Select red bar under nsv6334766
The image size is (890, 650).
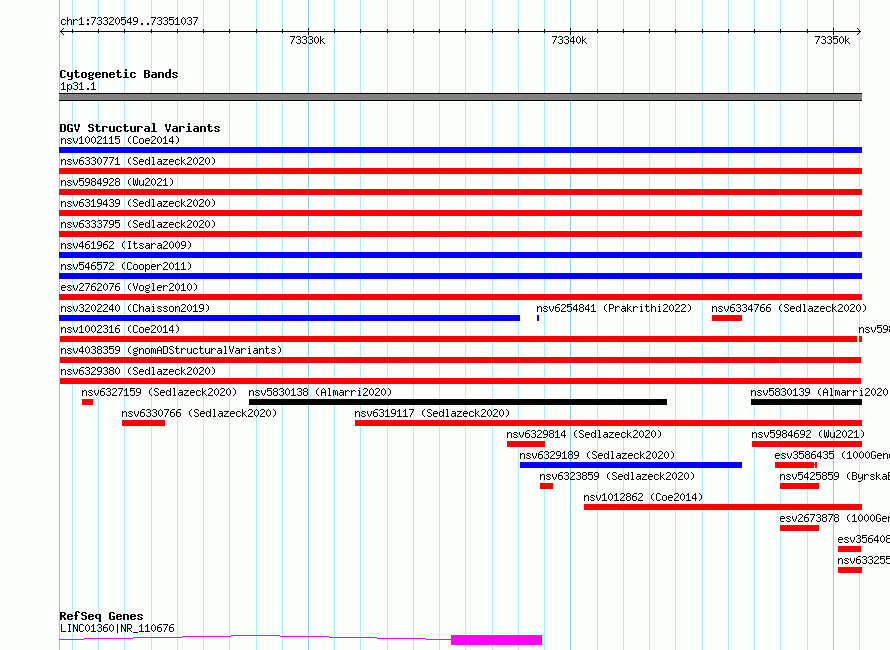pyautogui.click(x=727, y=318)
